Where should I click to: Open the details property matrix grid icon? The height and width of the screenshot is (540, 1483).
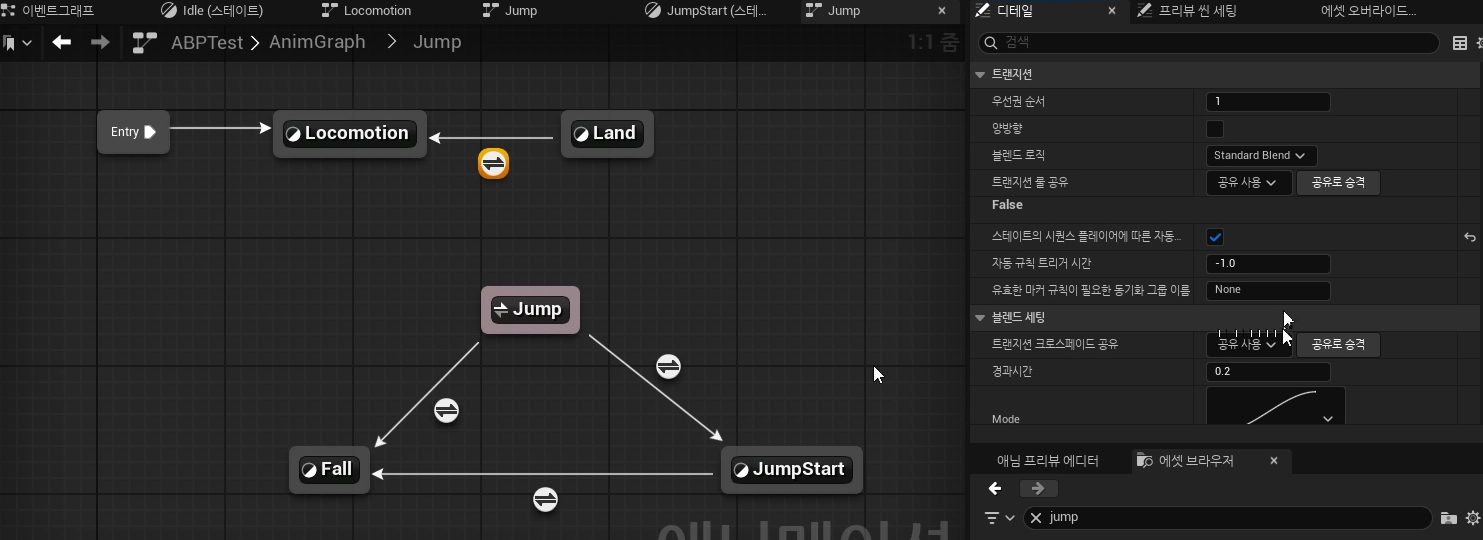[1460, 43]
